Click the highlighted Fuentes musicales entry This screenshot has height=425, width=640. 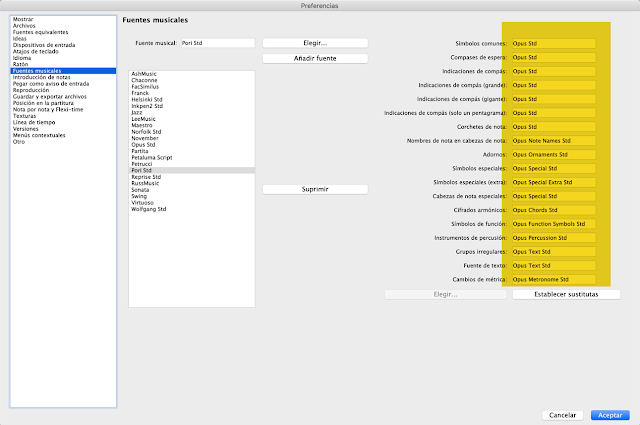pyautogui.click(x=63, y=71)
